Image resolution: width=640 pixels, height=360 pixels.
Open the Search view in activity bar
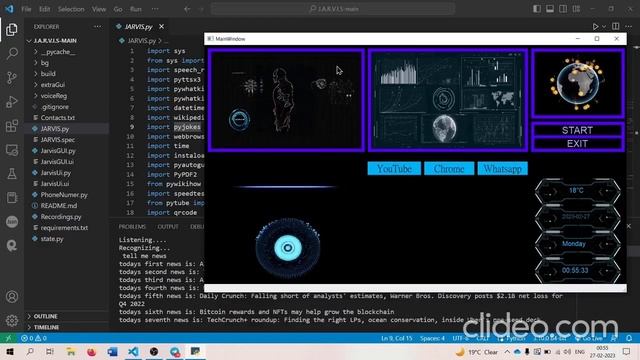tap(12, 53)
